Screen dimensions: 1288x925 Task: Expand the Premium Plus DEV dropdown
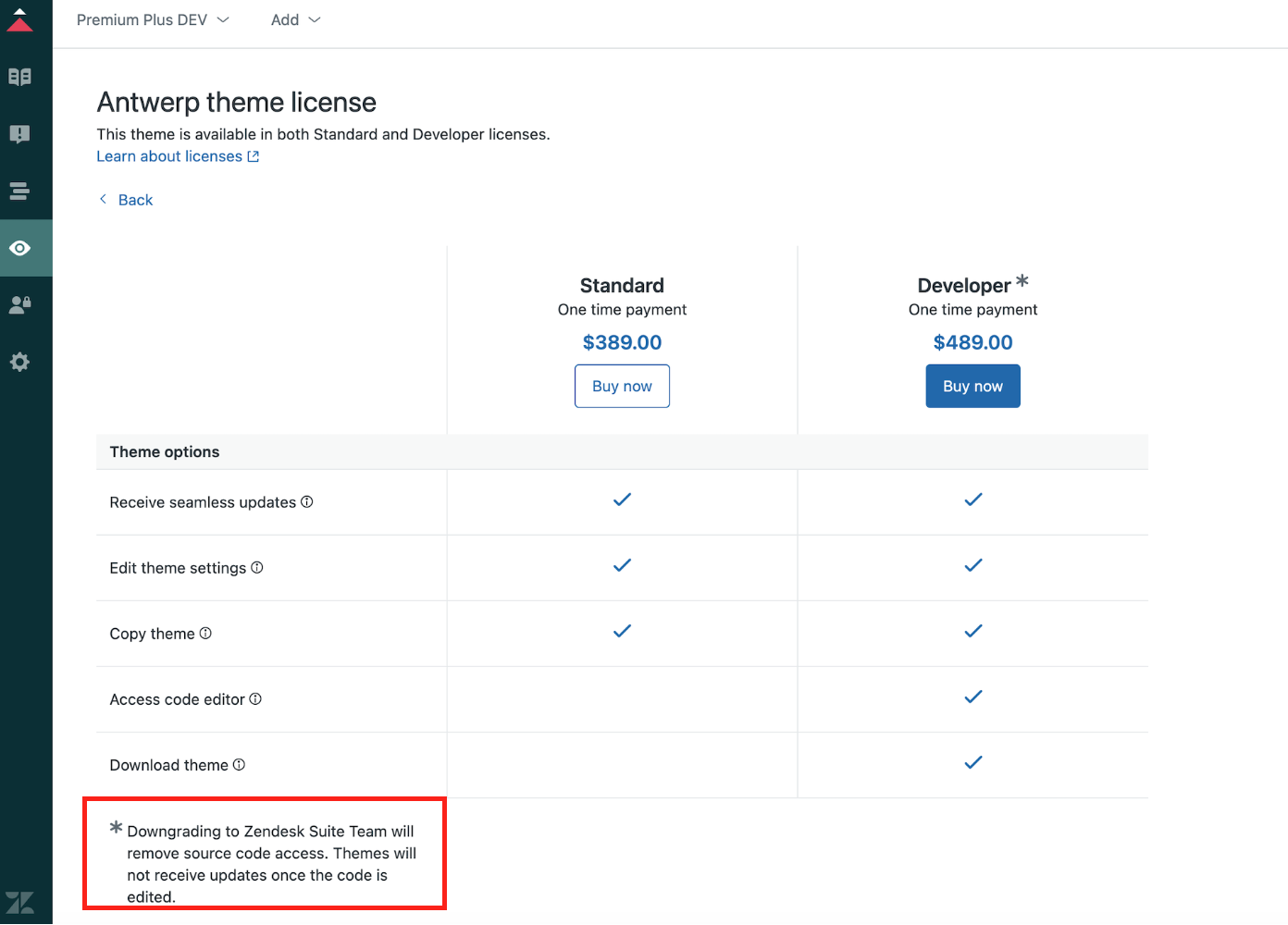(x=153, y=20)
